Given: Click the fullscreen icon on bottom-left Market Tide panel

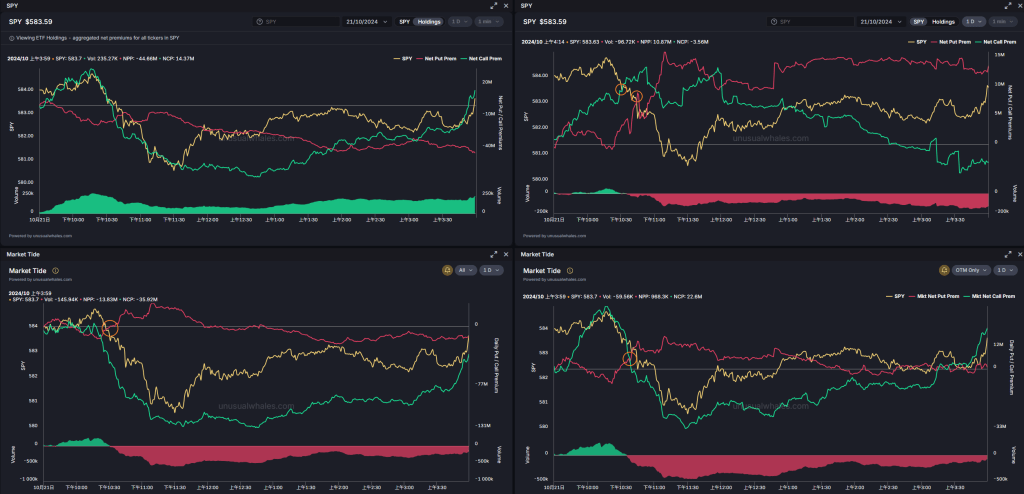Looking at the screenshot, I should click(x=493, y=255).
